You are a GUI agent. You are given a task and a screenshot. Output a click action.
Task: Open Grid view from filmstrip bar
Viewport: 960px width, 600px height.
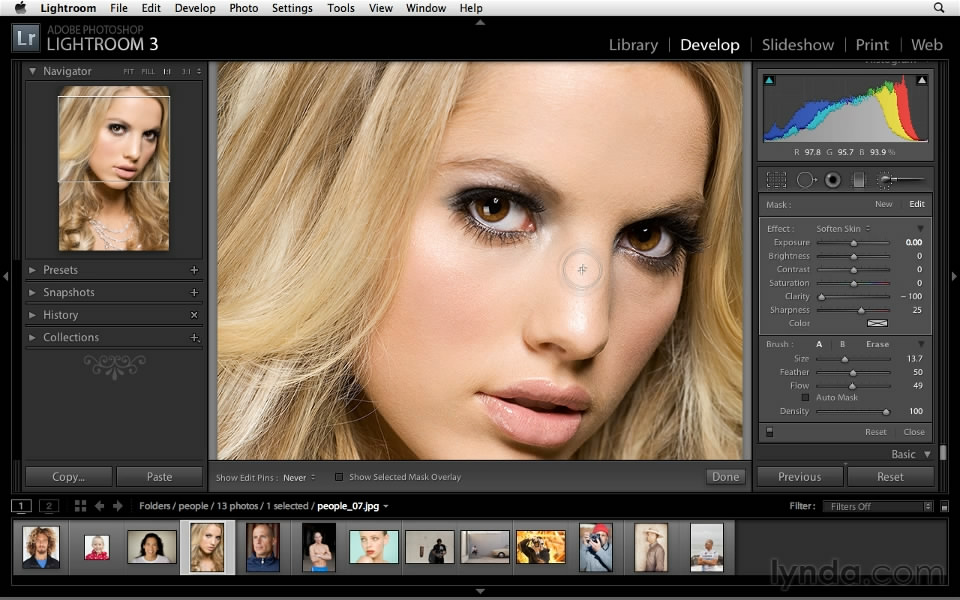point(80,506)
